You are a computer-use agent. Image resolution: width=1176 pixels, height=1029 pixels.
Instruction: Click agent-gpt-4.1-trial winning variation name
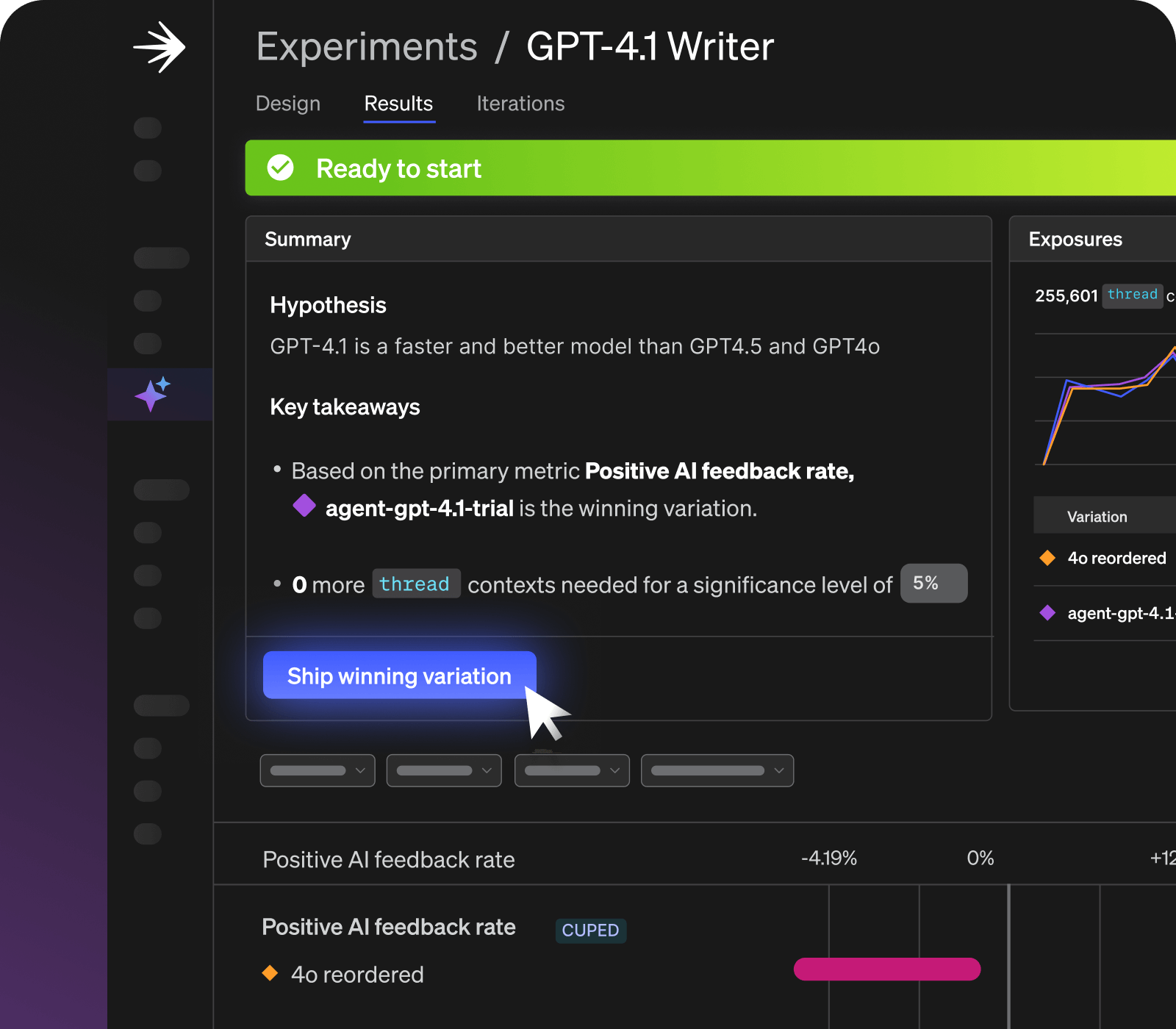tap(420, 508)
